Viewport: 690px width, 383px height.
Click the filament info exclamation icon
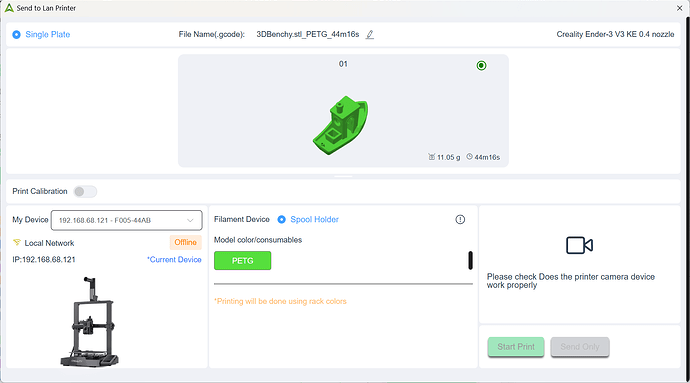[x=460, y=219]
